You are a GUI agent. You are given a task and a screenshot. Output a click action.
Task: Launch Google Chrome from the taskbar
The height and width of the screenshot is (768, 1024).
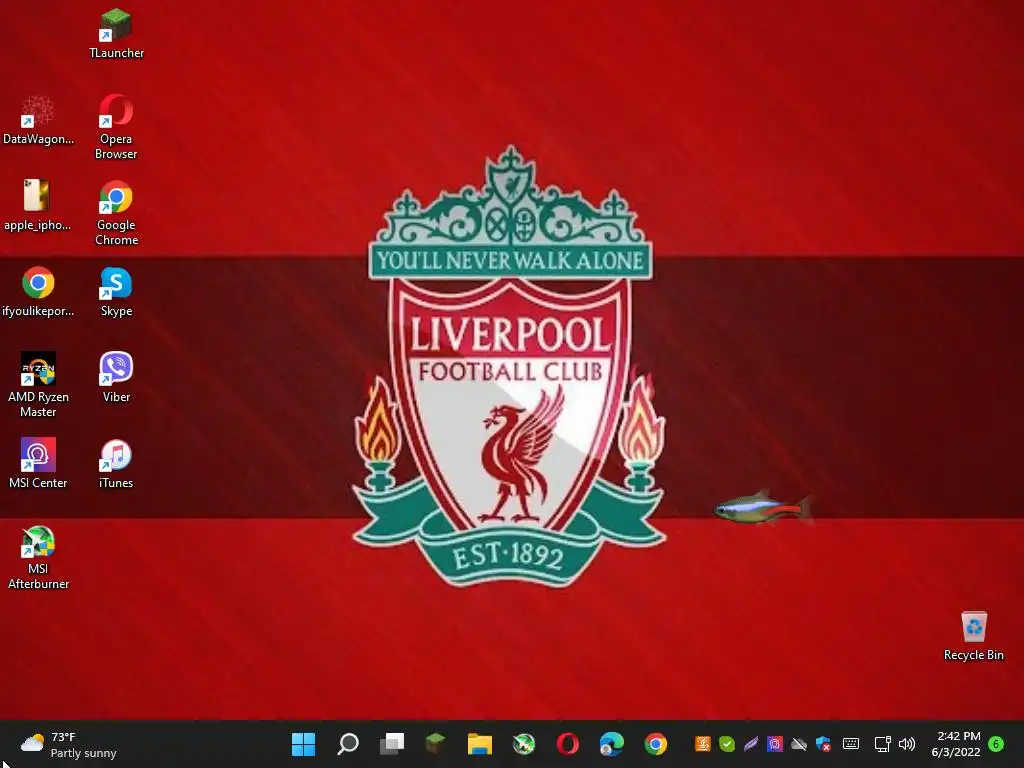pyautogui.click(x=656, y=744)
